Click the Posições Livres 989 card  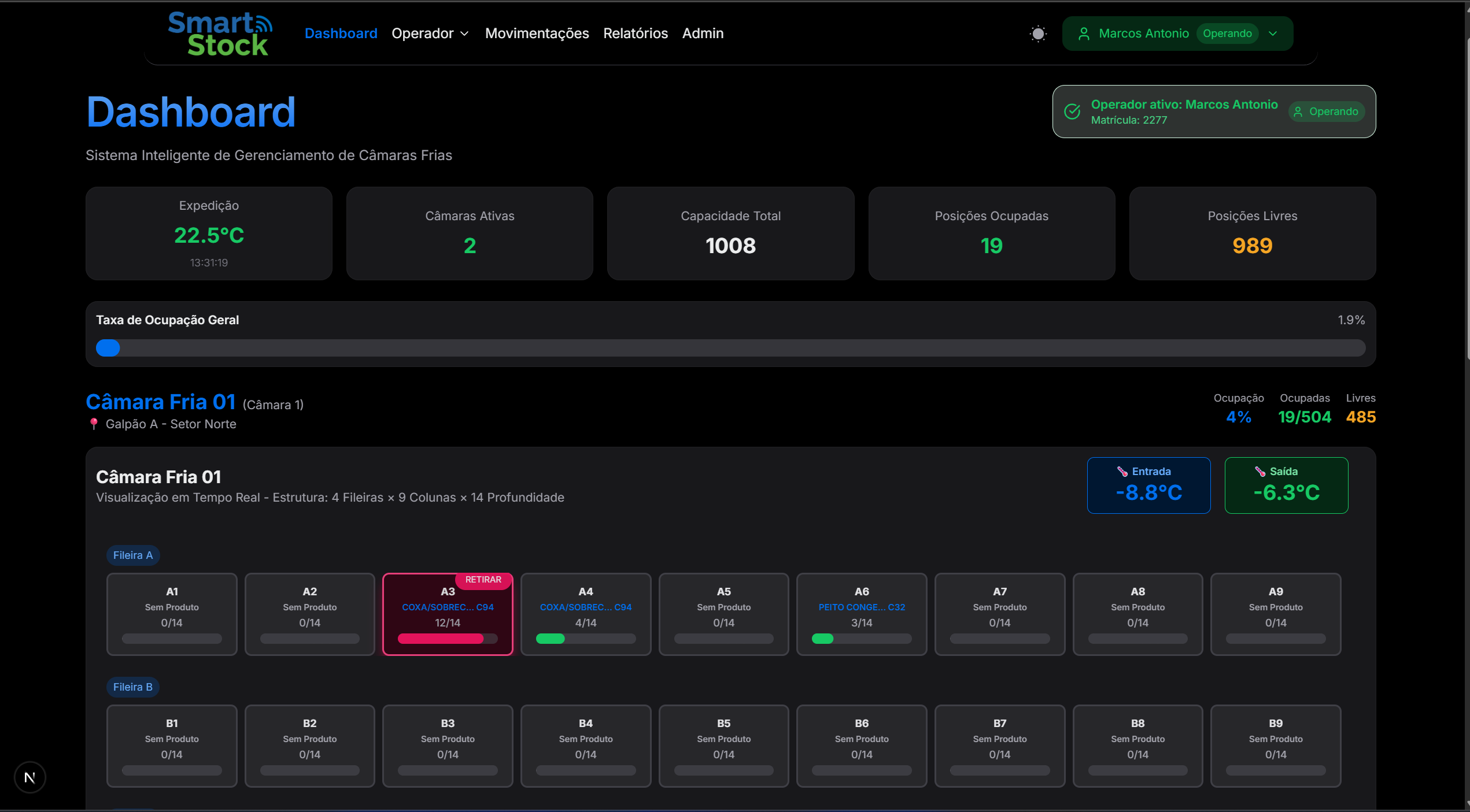[1252, 233]
